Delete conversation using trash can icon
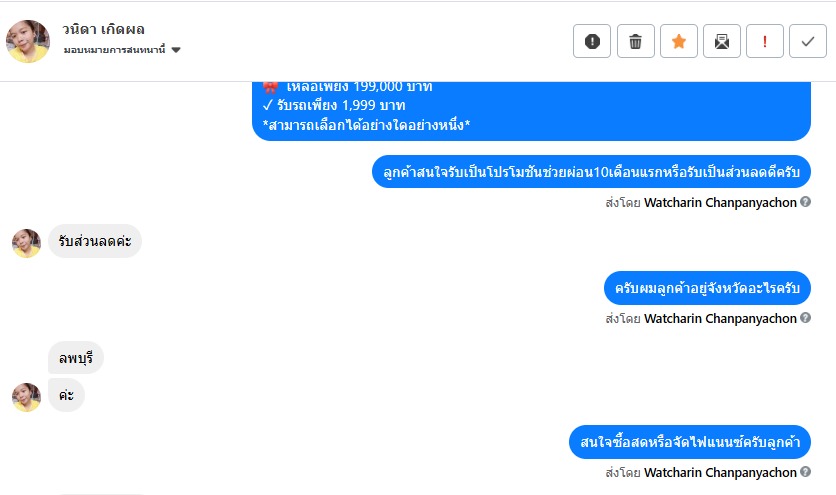Image resolution: width=836 pixels, height=495 pixels. pyautogui.click(x=636, y=41)
